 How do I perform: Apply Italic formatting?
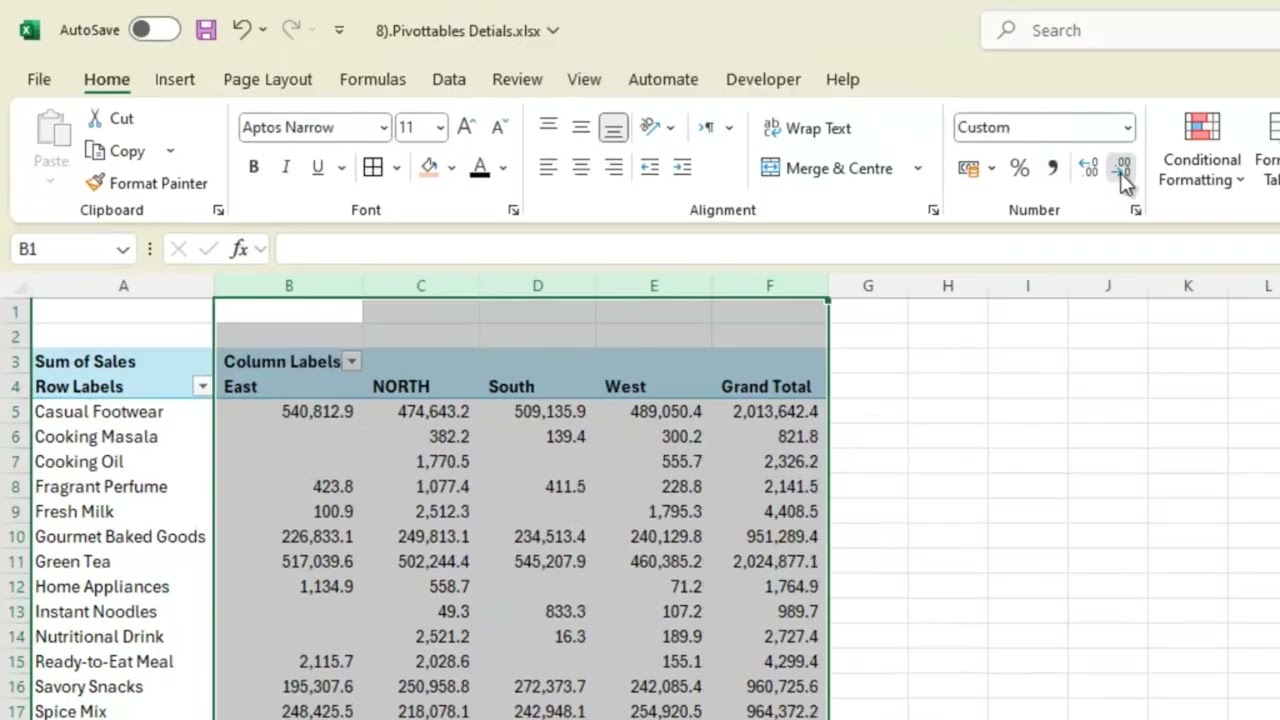click(x=285, y=168)
